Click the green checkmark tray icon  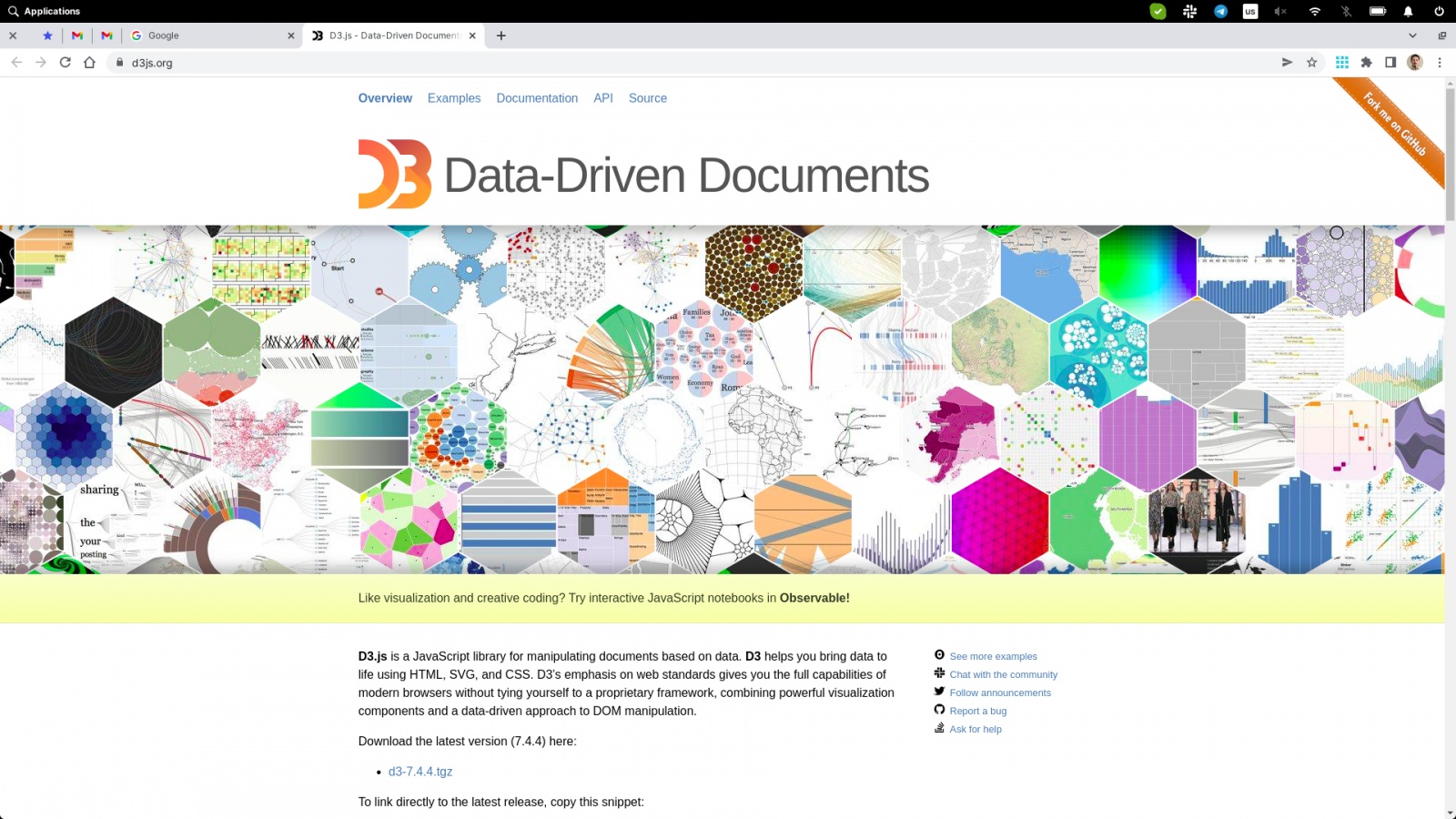[x=1158, y=11]
